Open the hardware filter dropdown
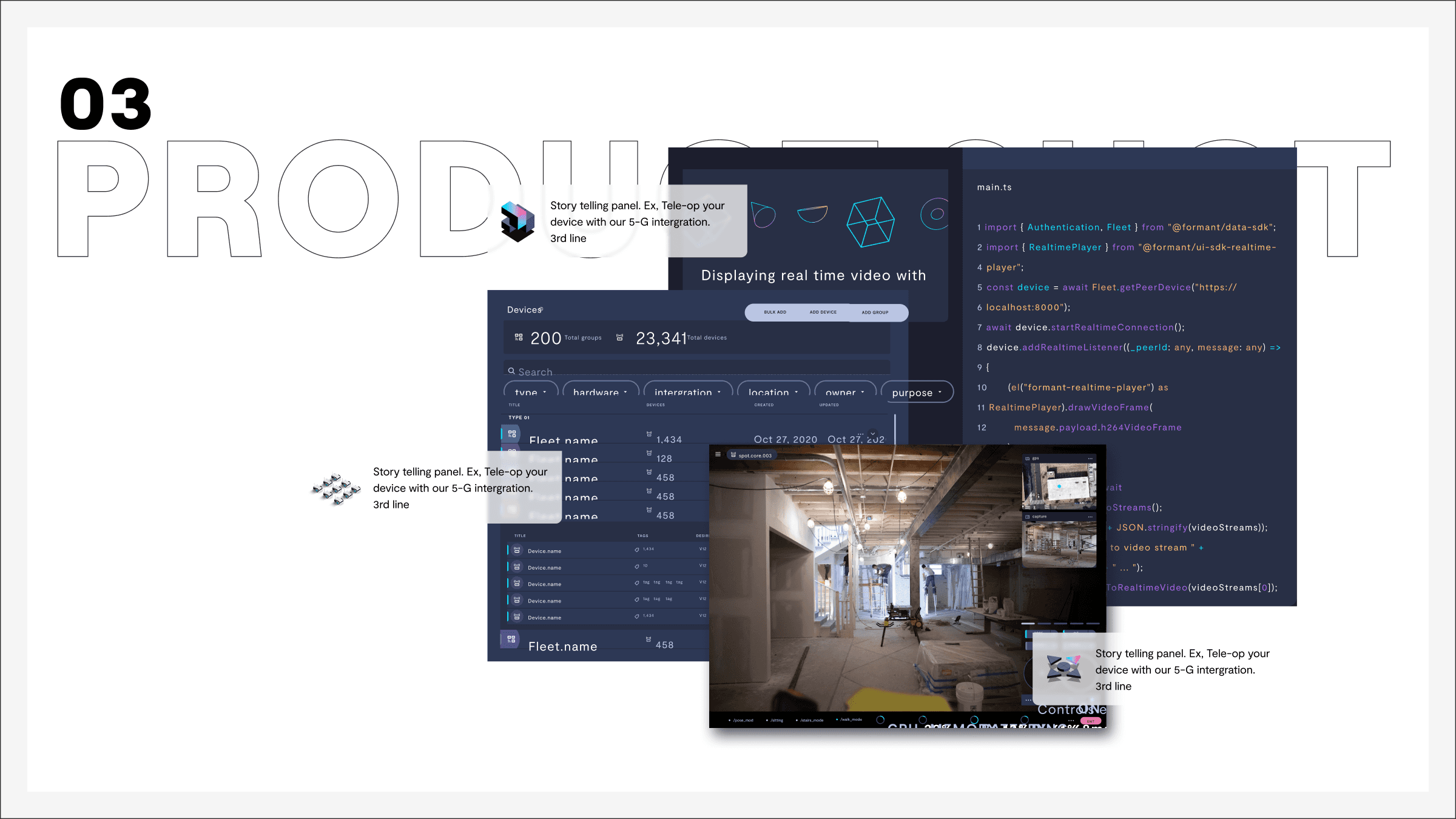1456x819 pixels. click(600, 392)
